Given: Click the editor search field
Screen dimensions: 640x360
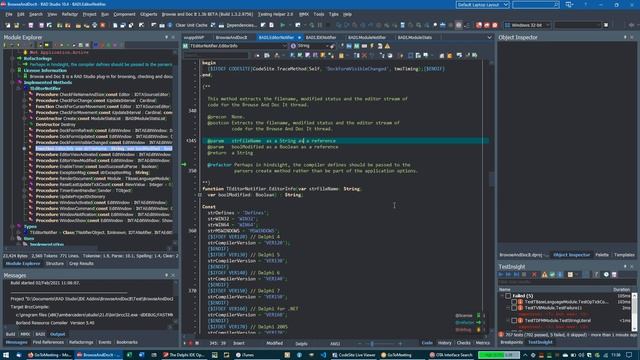Looking at the screenshot, I should click(x=216, y=55).
